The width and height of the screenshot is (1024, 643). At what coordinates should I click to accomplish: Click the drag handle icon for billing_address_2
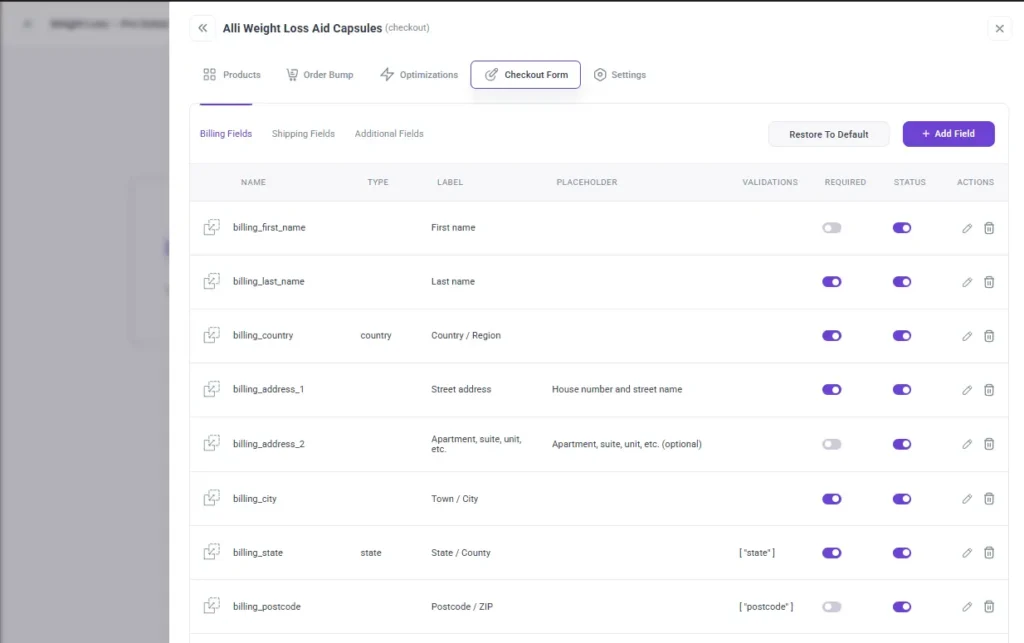(212, 443)
